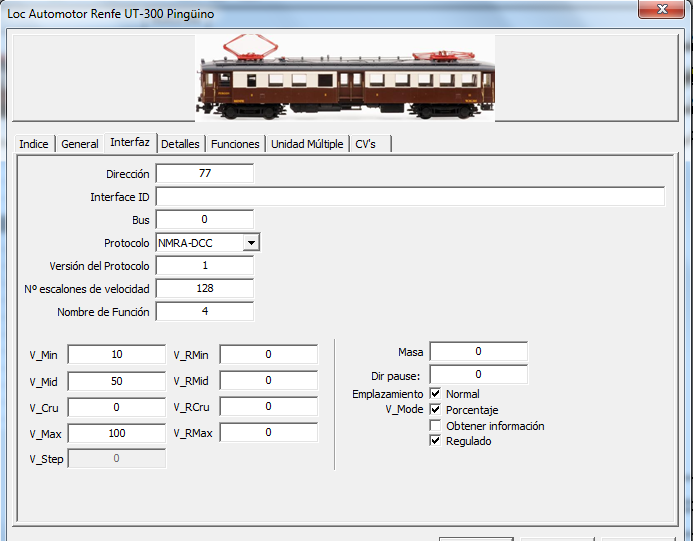This screenshot has width=693, height=541.
Task: Switch to Unidad Múltiple tab
Action: pyautogui.click(x=307, y=144)
